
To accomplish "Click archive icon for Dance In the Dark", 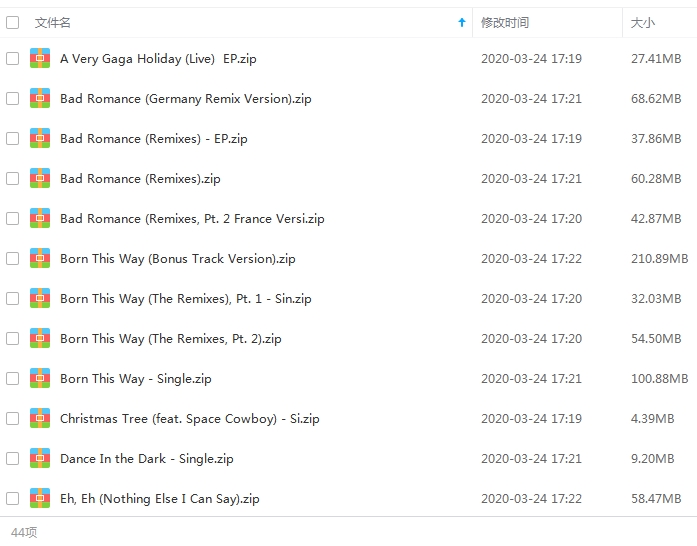I will coord(40,458).
